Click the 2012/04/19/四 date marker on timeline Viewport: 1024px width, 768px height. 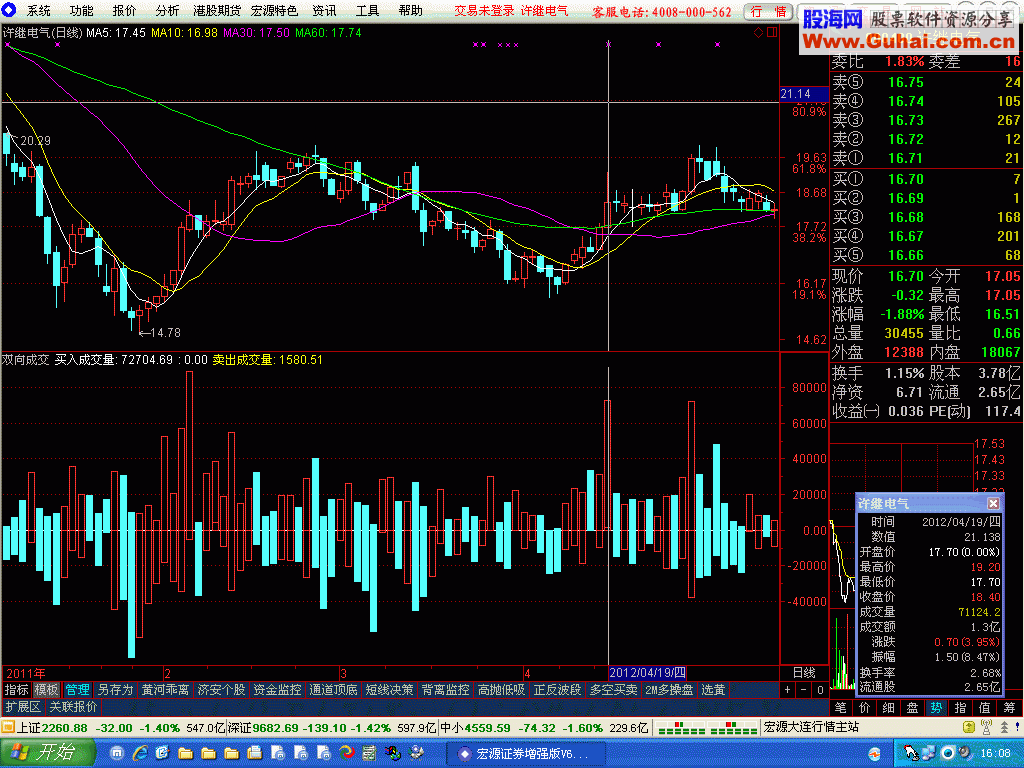[647, 673]
